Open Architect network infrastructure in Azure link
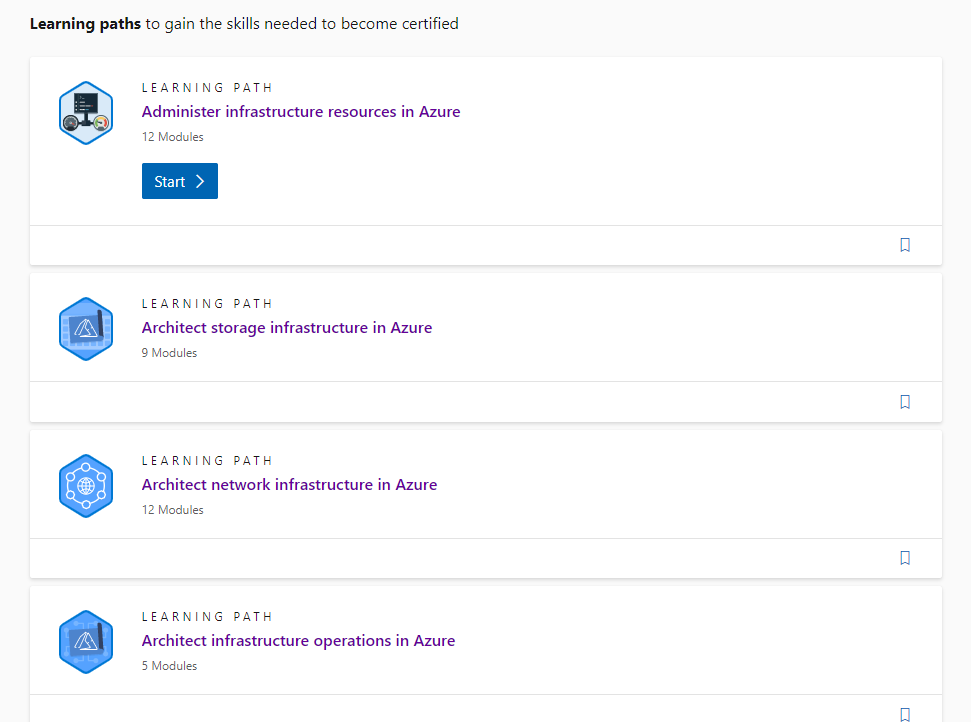Image resolution: width=971 pixels, height=722 pixels. (289, 484)
